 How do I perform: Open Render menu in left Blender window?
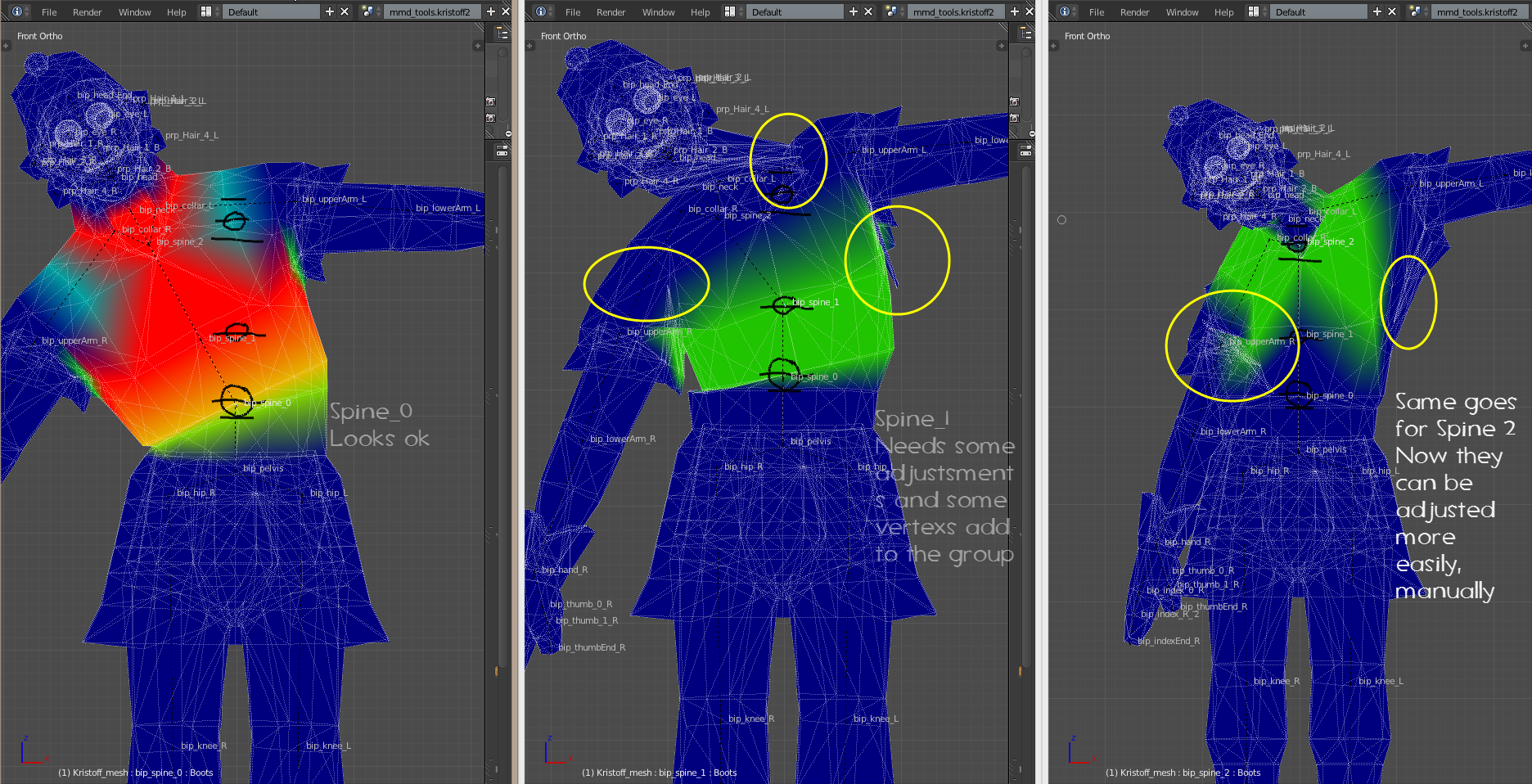88,12
